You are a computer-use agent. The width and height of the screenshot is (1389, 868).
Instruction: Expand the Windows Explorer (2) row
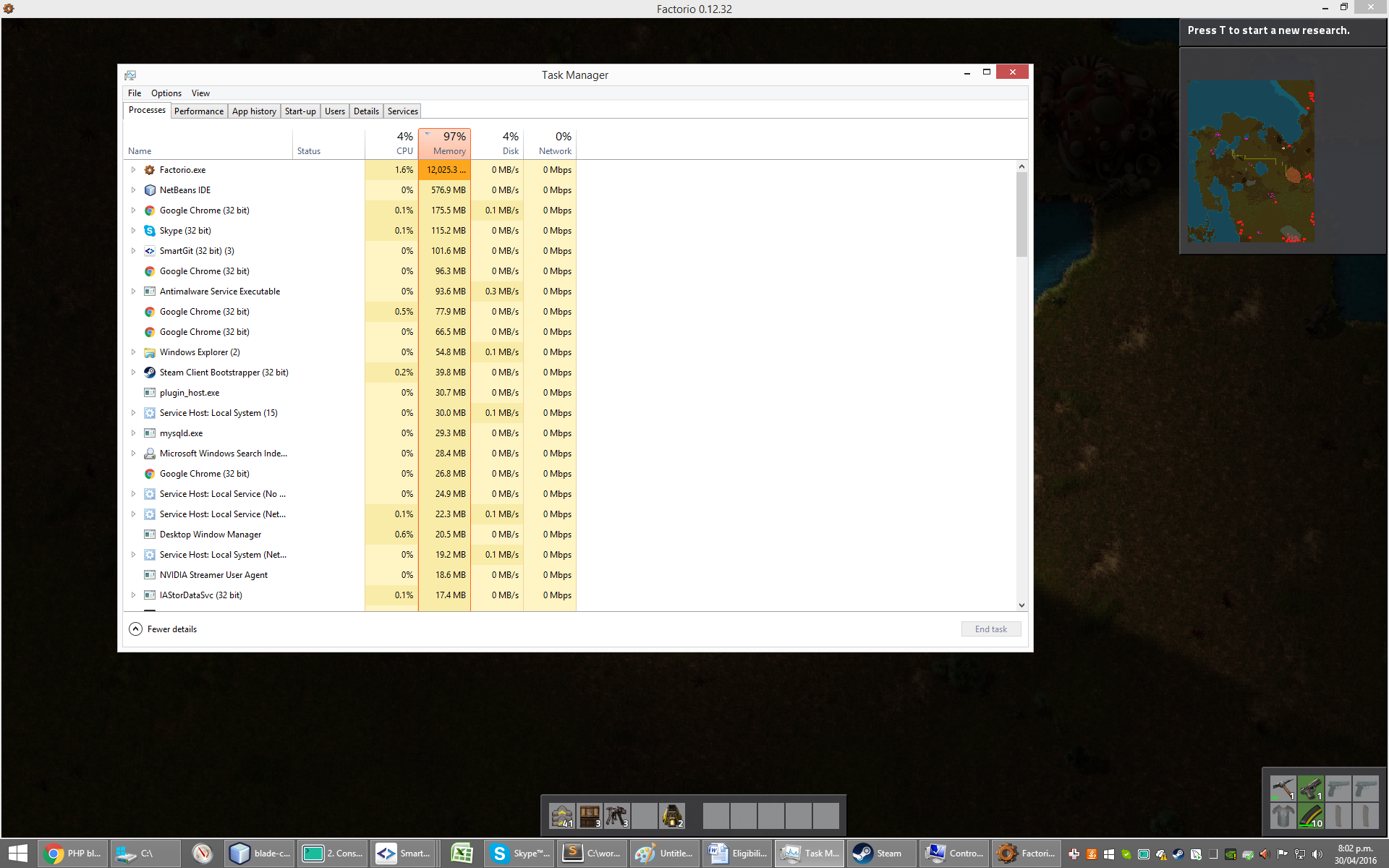133,352
